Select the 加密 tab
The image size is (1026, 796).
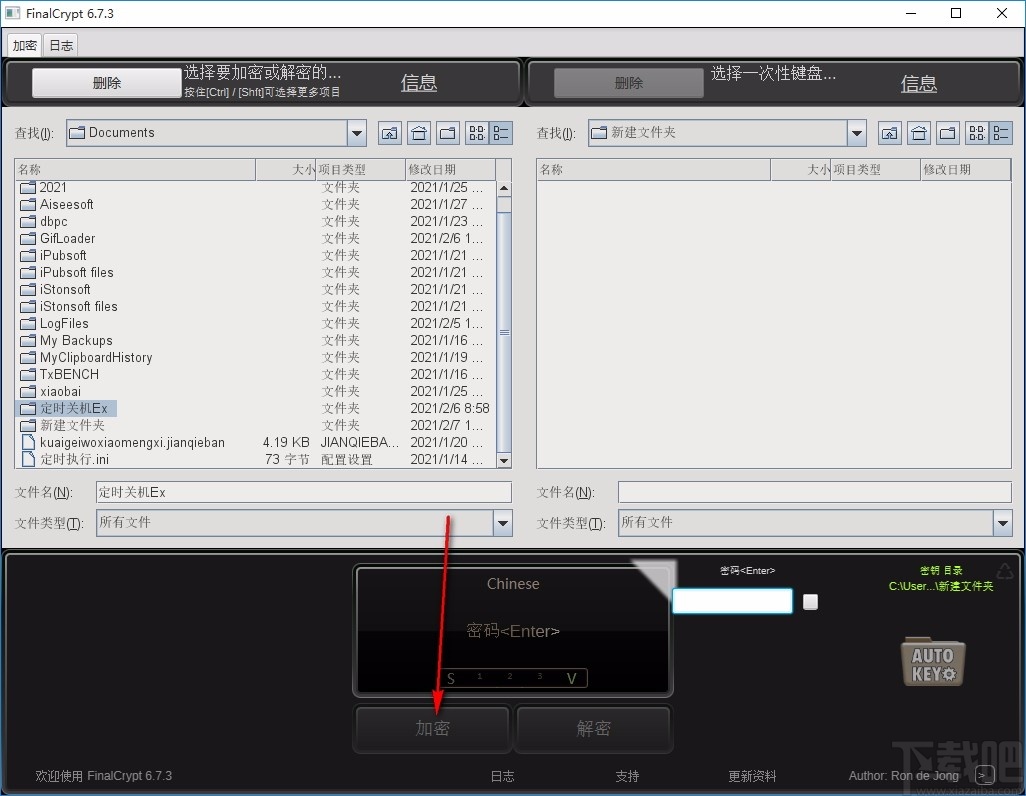(24, 44)
